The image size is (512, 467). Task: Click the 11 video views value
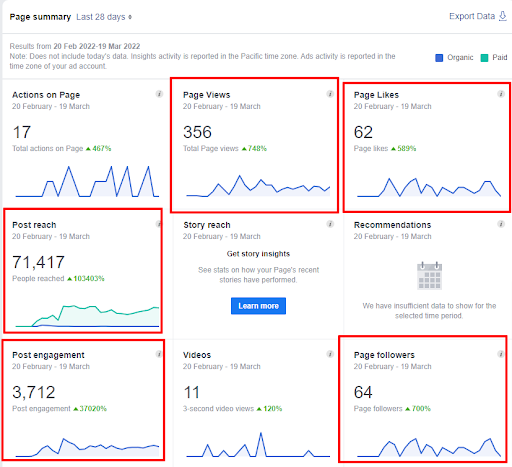tap(192, 392)
